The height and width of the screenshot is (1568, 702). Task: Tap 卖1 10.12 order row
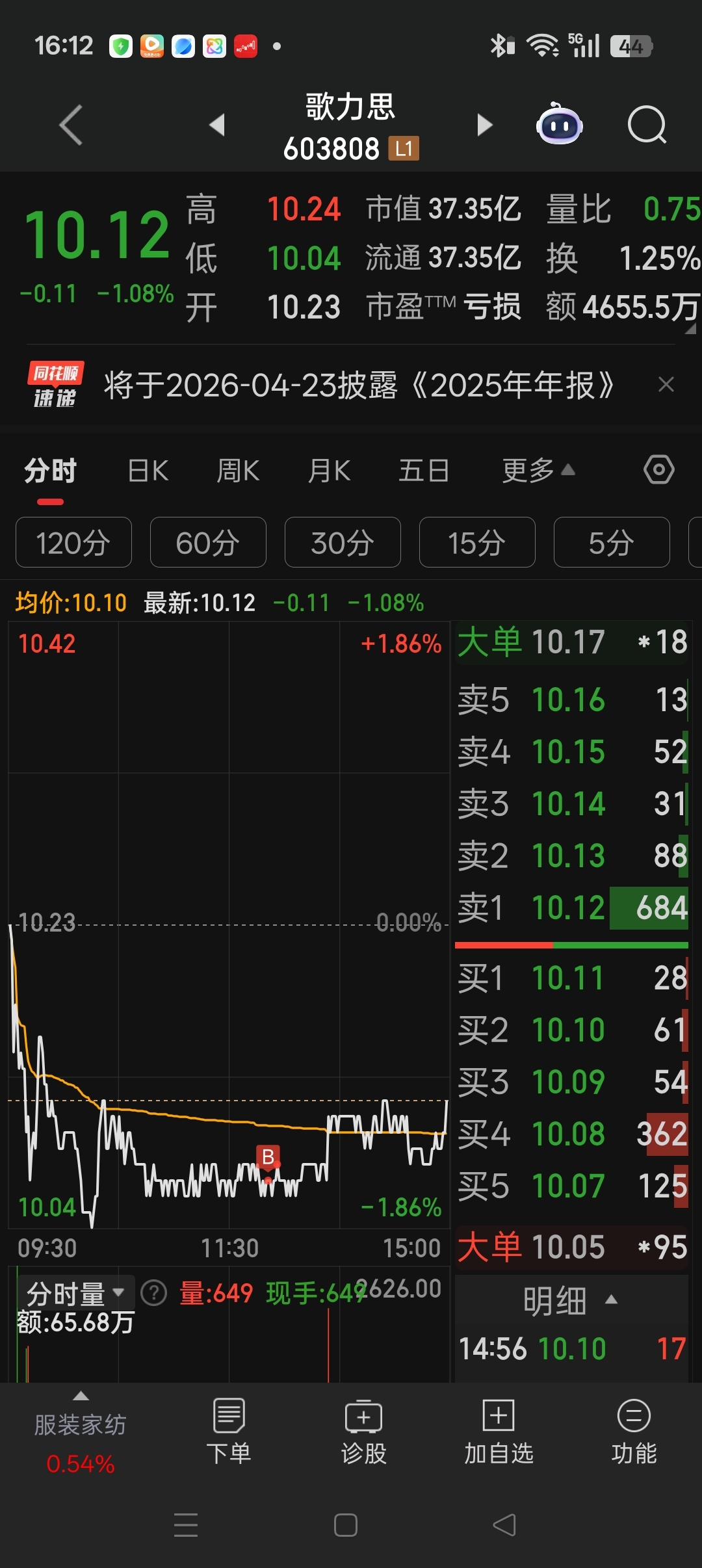point(572,908)
